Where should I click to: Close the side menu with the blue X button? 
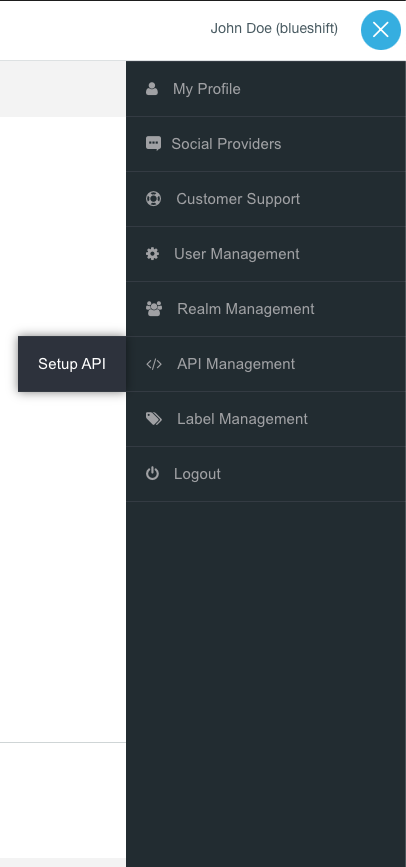point(381,30)
